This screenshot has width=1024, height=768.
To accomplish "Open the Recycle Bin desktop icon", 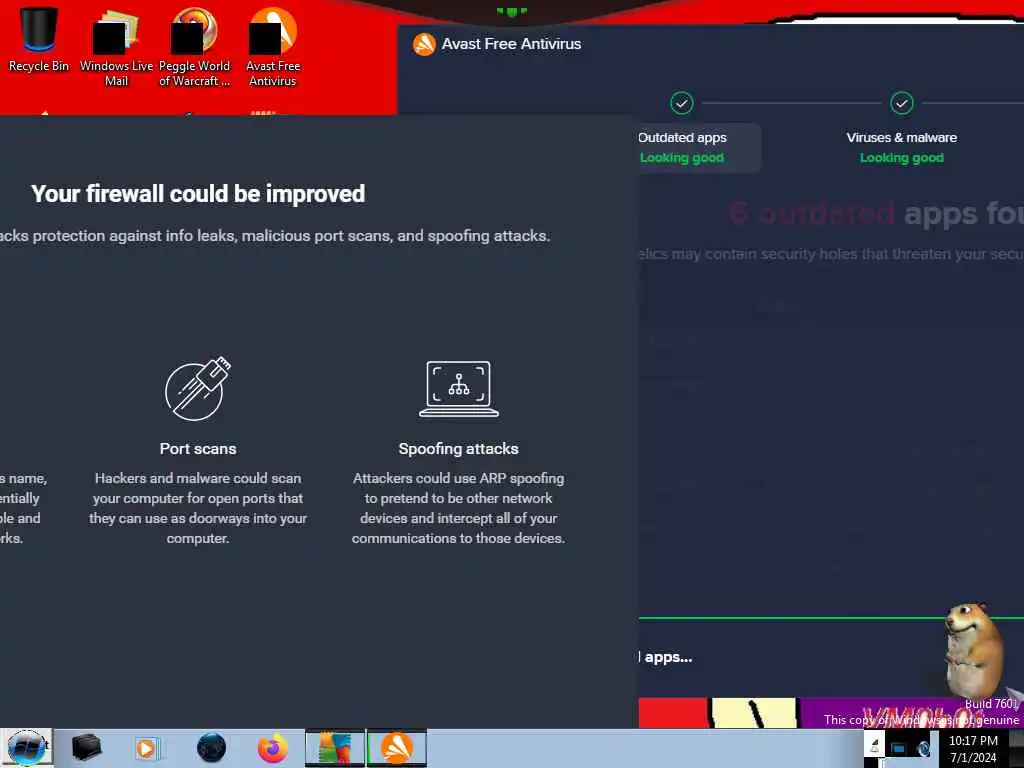I will click(x=39, y=39).
